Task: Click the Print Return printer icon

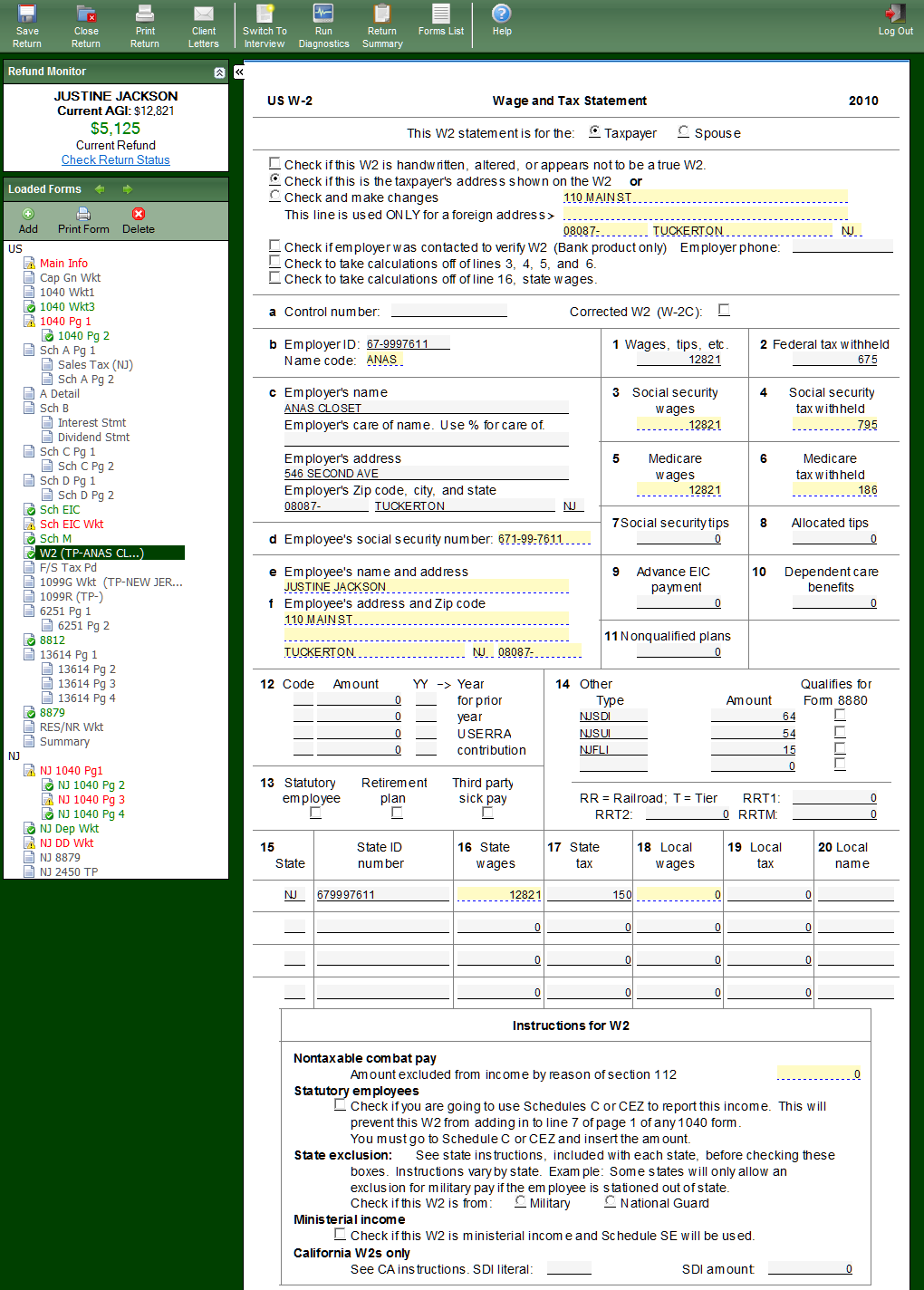Action: (x=145, y=14)
